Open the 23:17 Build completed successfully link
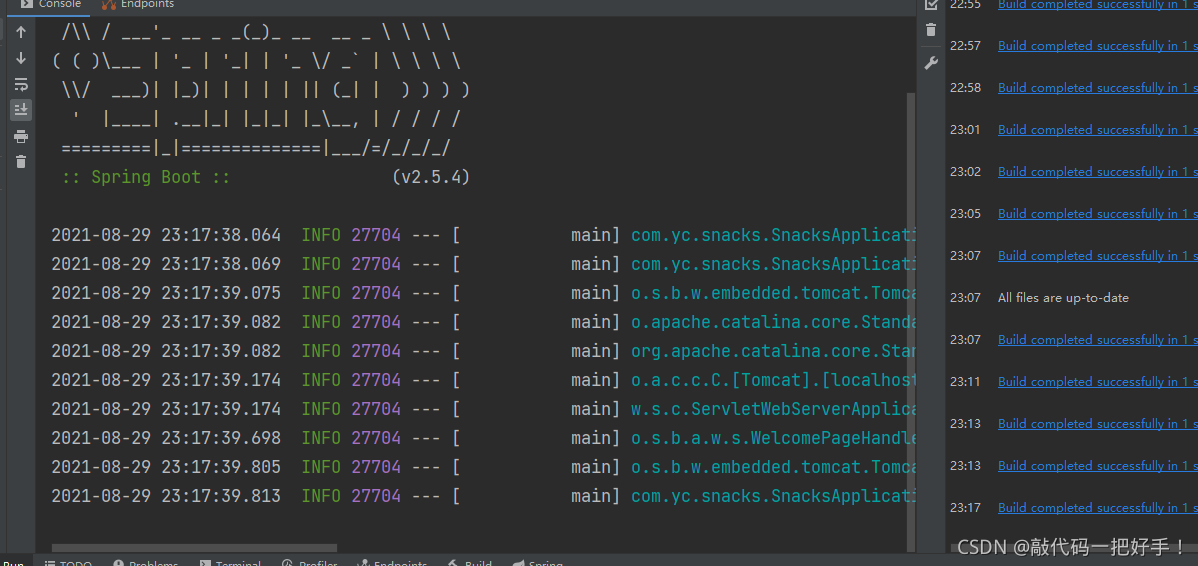1198x566 pixels. tap(1098, 508)
